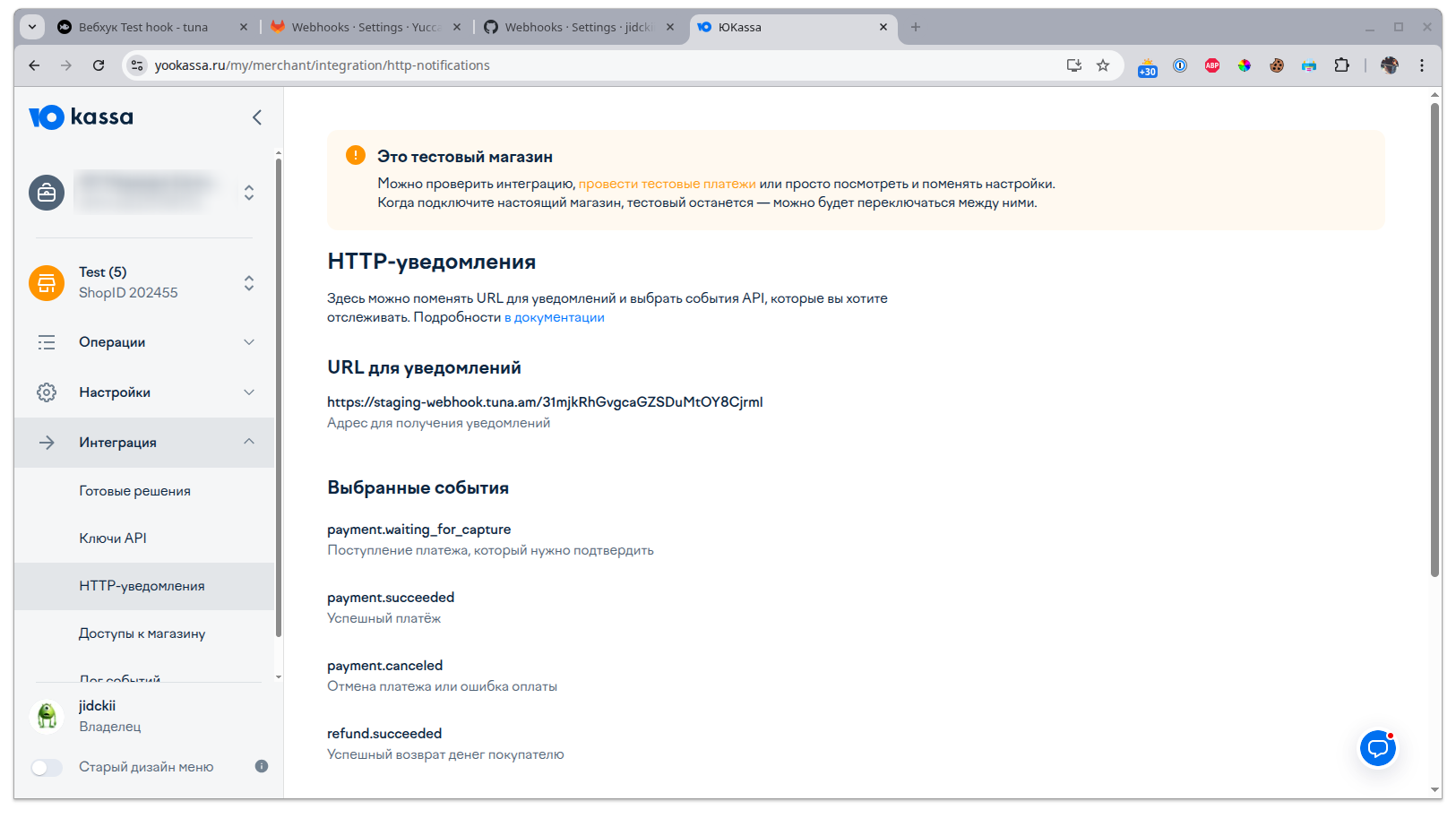Open the ABP adblock extension
Screen dimensions: 1456x827
click(1212, 65)
